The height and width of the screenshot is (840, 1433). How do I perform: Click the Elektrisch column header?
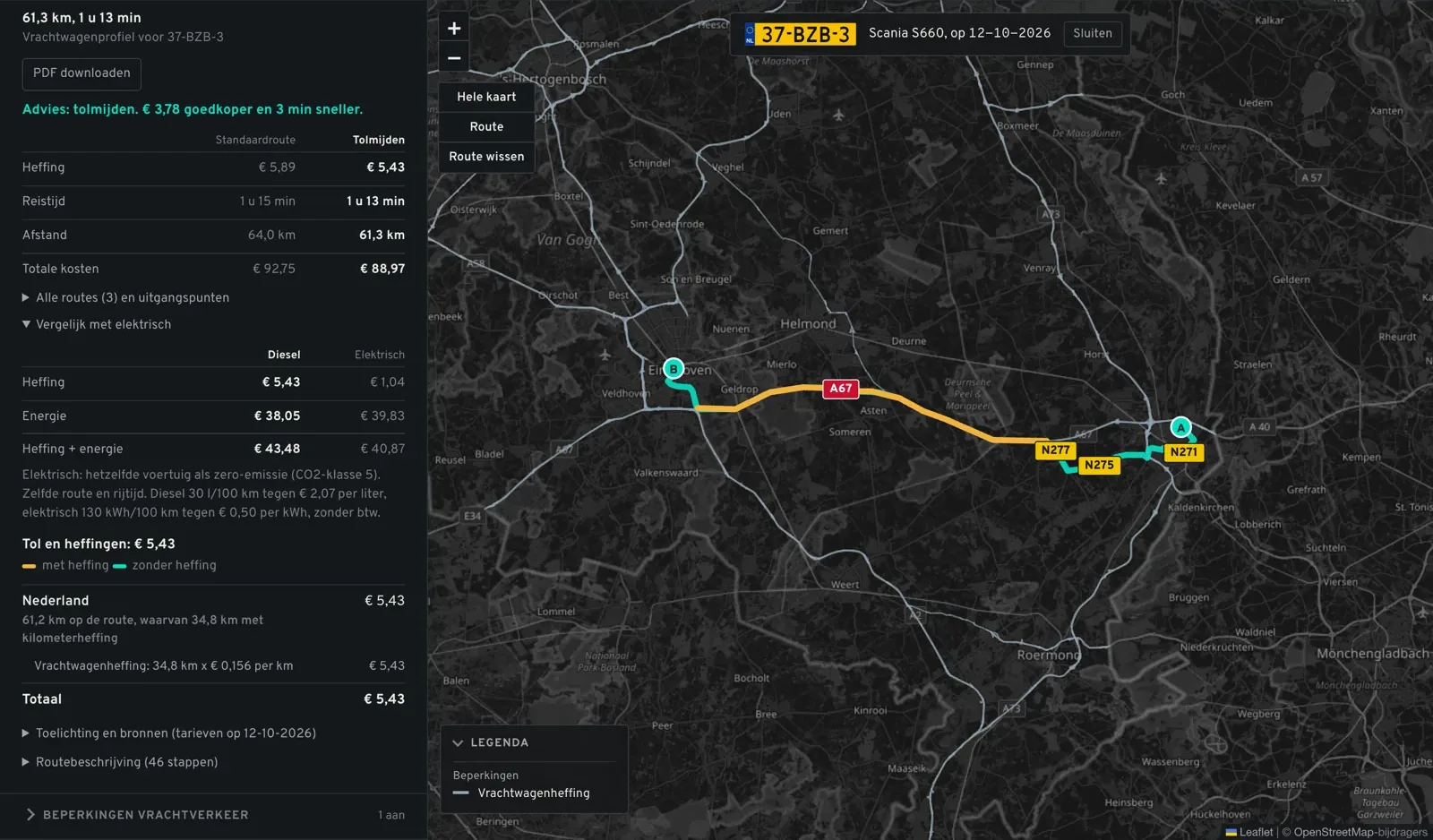pos(380,355)
